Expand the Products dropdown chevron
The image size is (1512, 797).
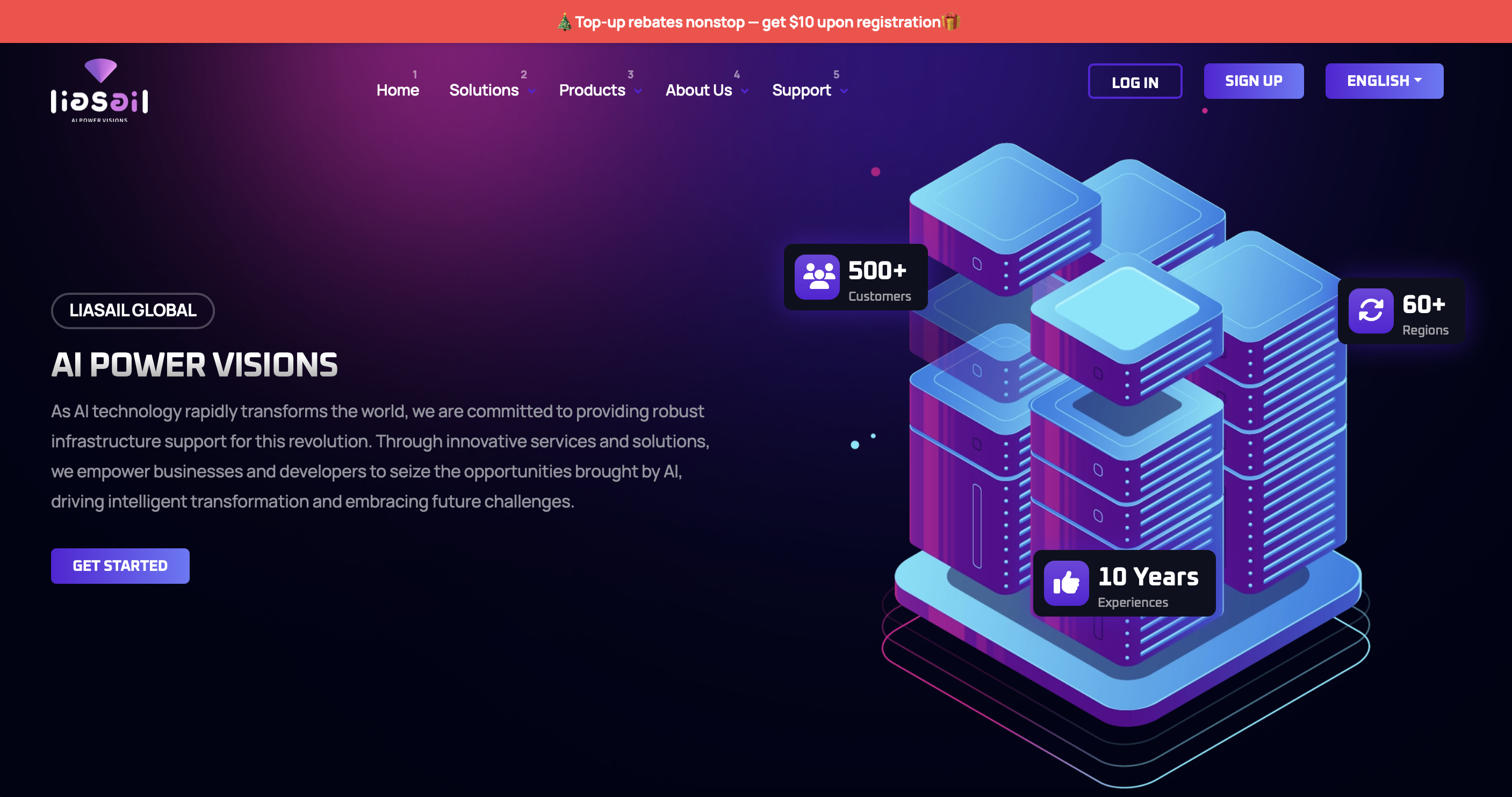tap(638, 91)
